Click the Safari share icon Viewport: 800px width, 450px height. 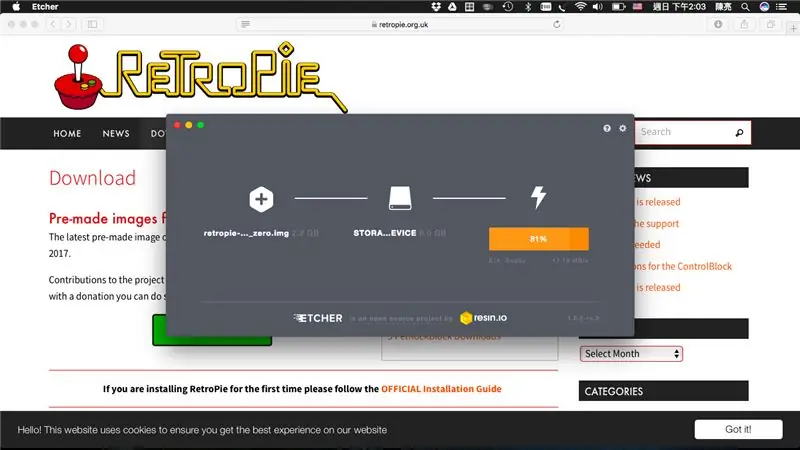pyautogui.click(x=744, y=24)
